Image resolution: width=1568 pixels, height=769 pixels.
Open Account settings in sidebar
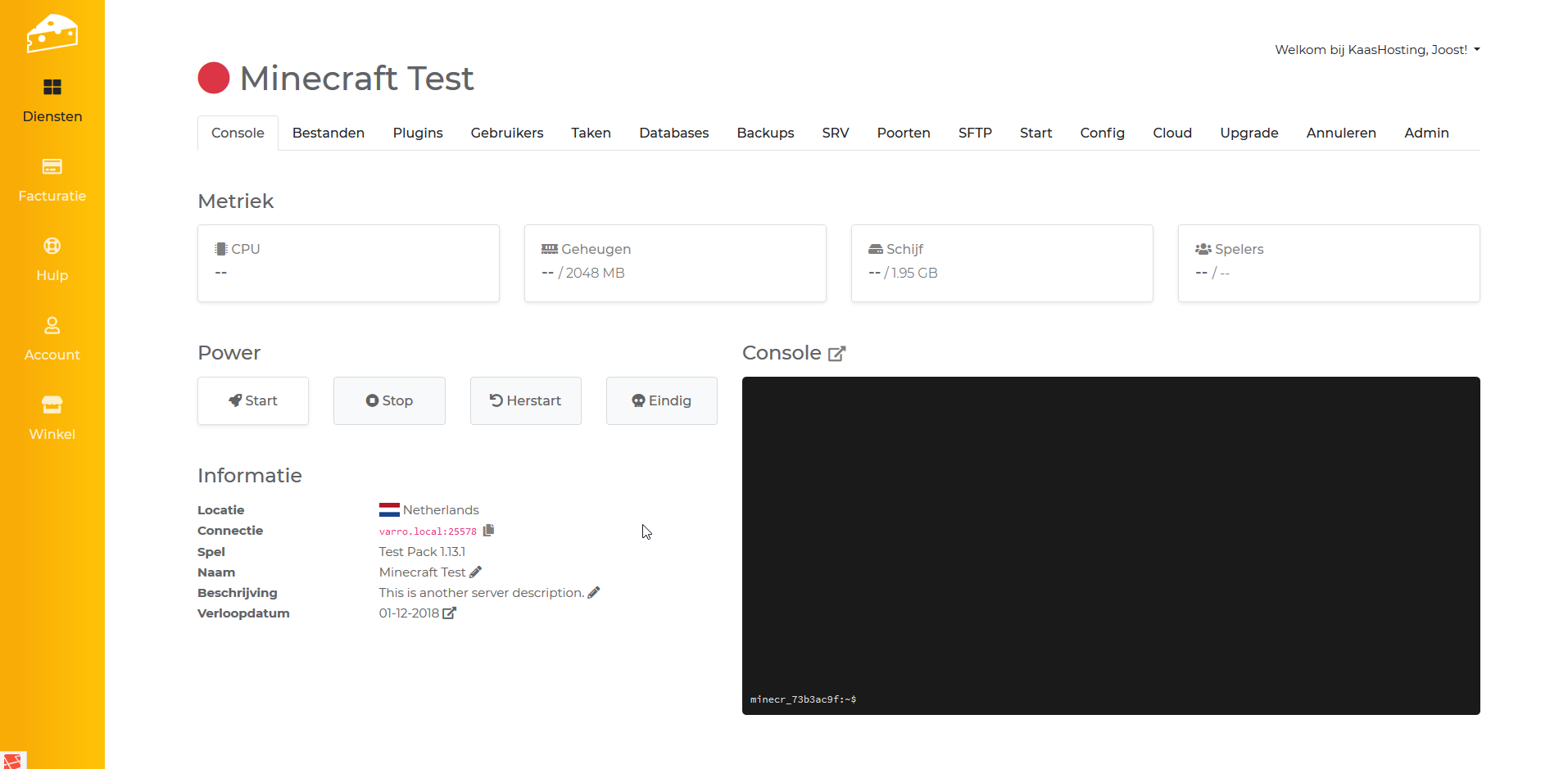pos(52,338)
